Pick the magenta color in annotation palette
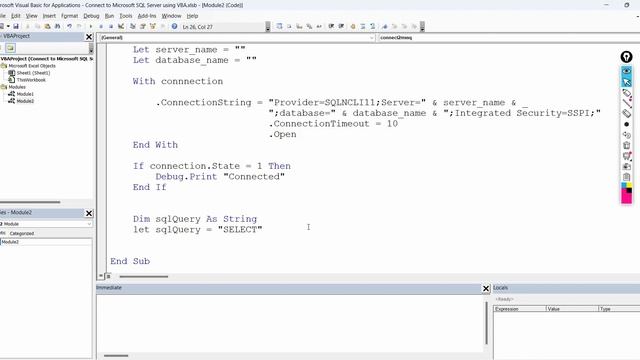Image resolution: width=640 pixels, height=360 pixels. pos(626,198)
